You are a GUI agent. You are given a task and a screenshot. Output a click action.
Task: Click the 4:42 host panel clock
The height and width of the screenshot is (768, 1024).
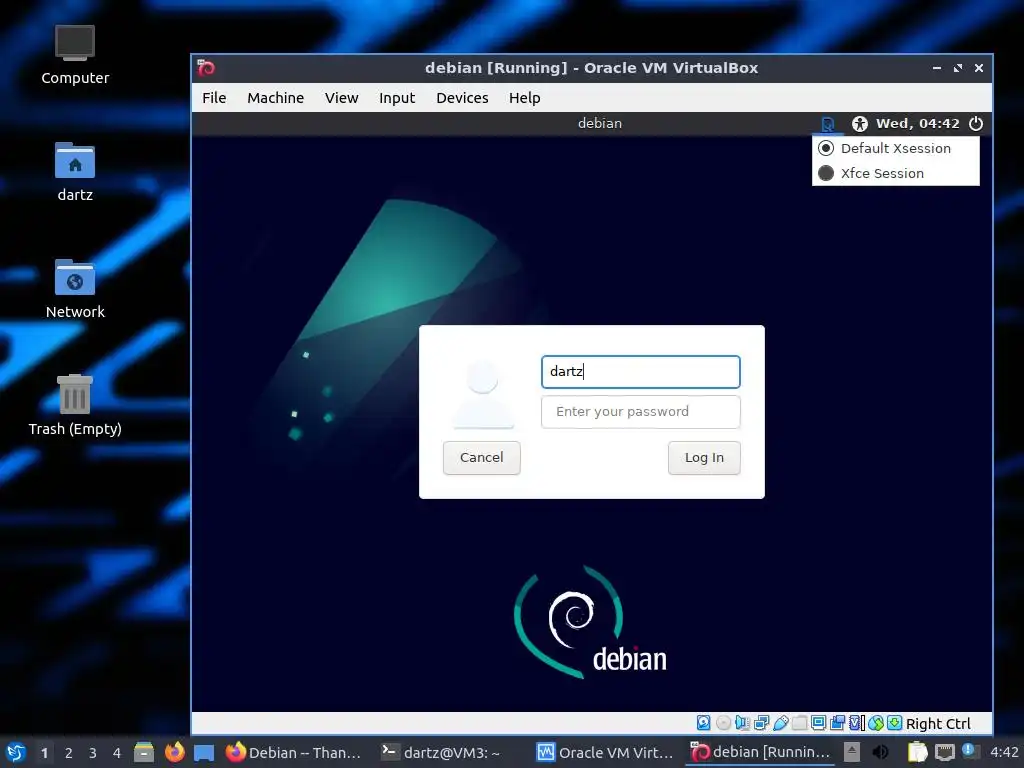click(x=1004, y=752)
